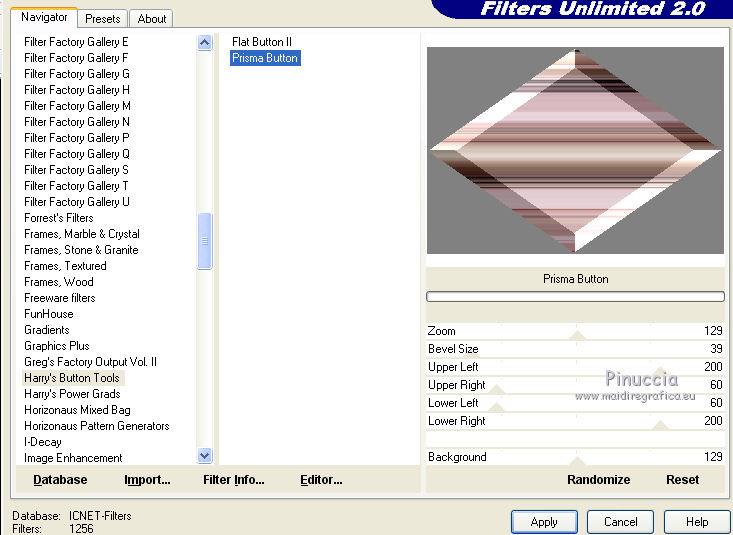
Task: Select Harry's Power Grads category
Action: pos(72,394)
